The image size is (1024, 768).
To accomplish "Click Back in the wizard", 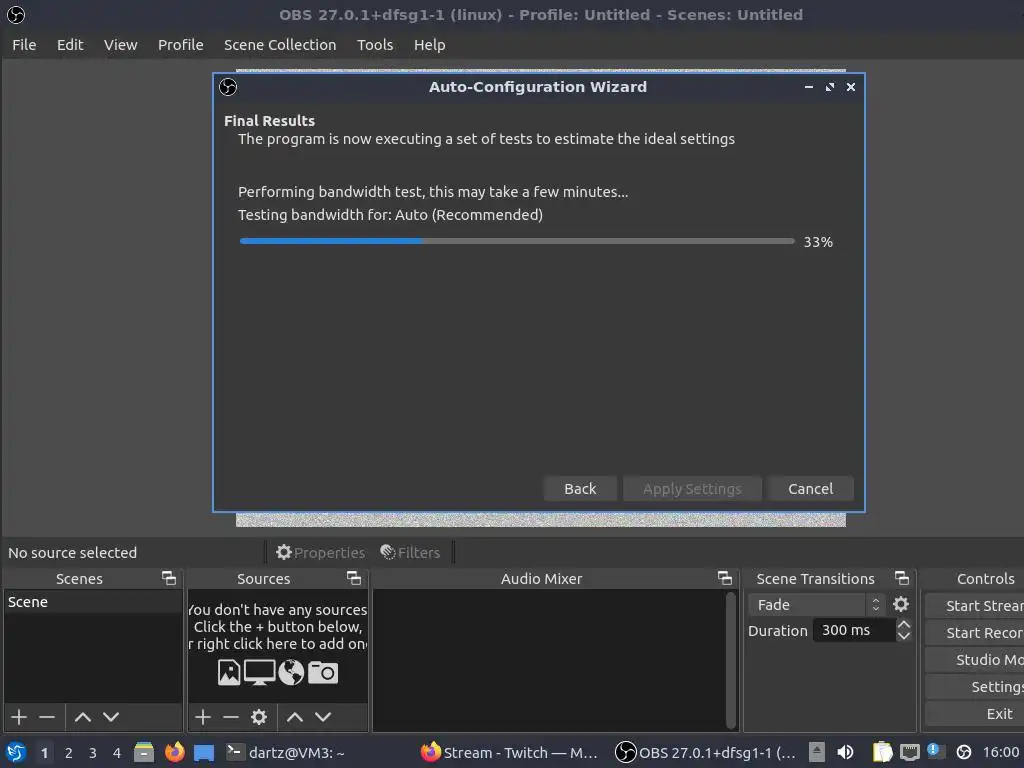I will click(580, 488).
